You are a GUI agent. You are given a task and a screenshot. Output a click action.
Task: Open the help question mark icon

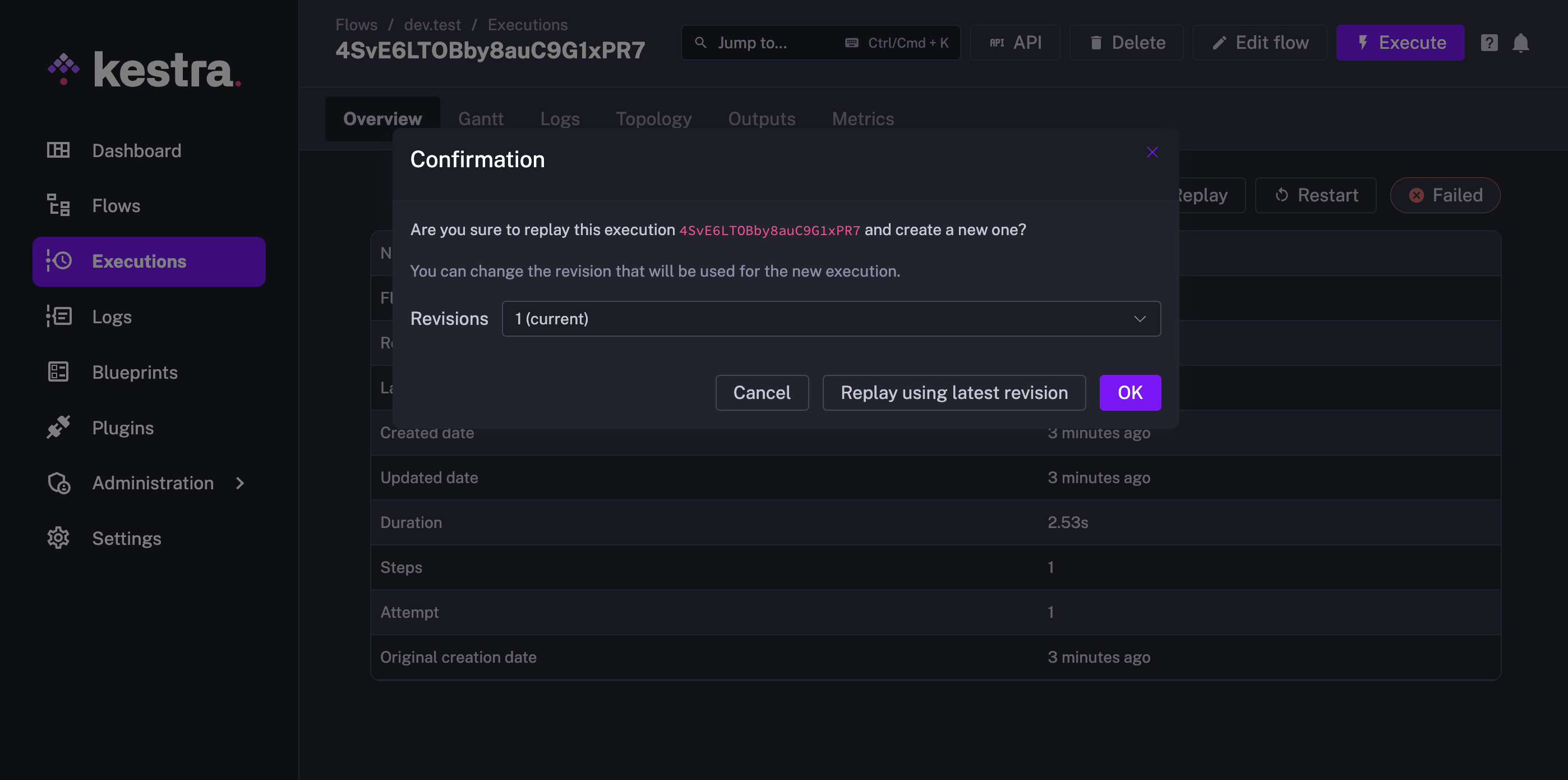[x=1488, y=43]
